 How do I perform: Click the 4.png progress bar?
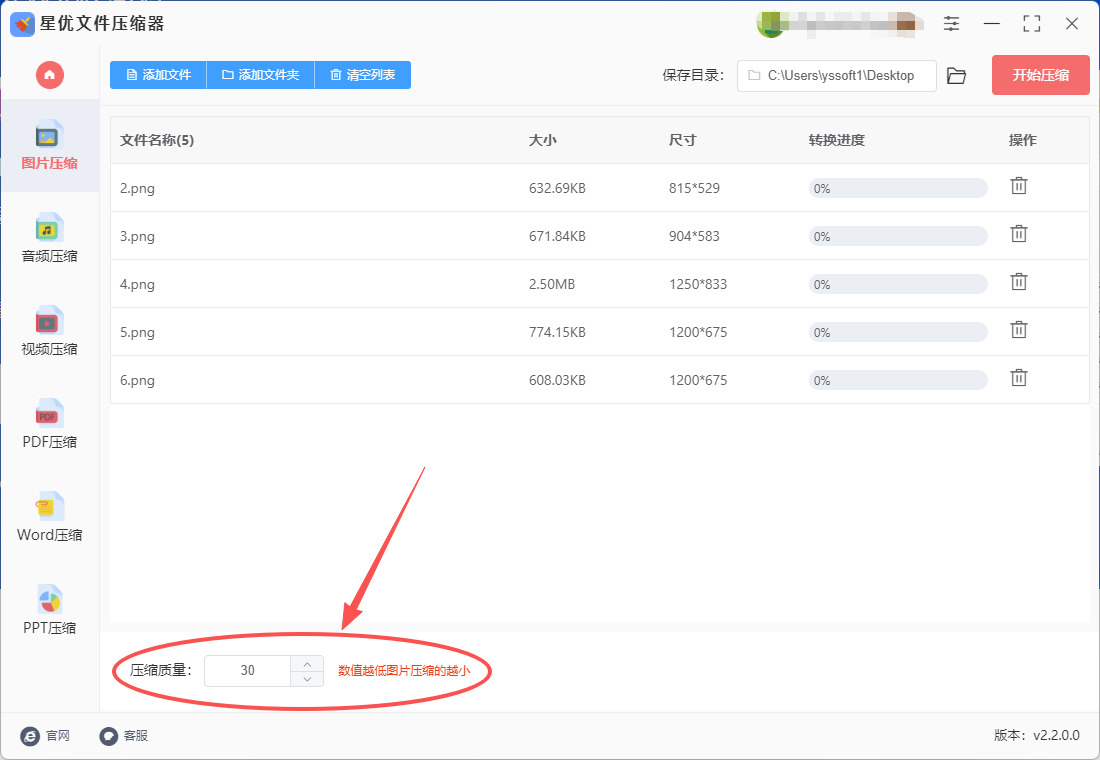click(898, 284)
